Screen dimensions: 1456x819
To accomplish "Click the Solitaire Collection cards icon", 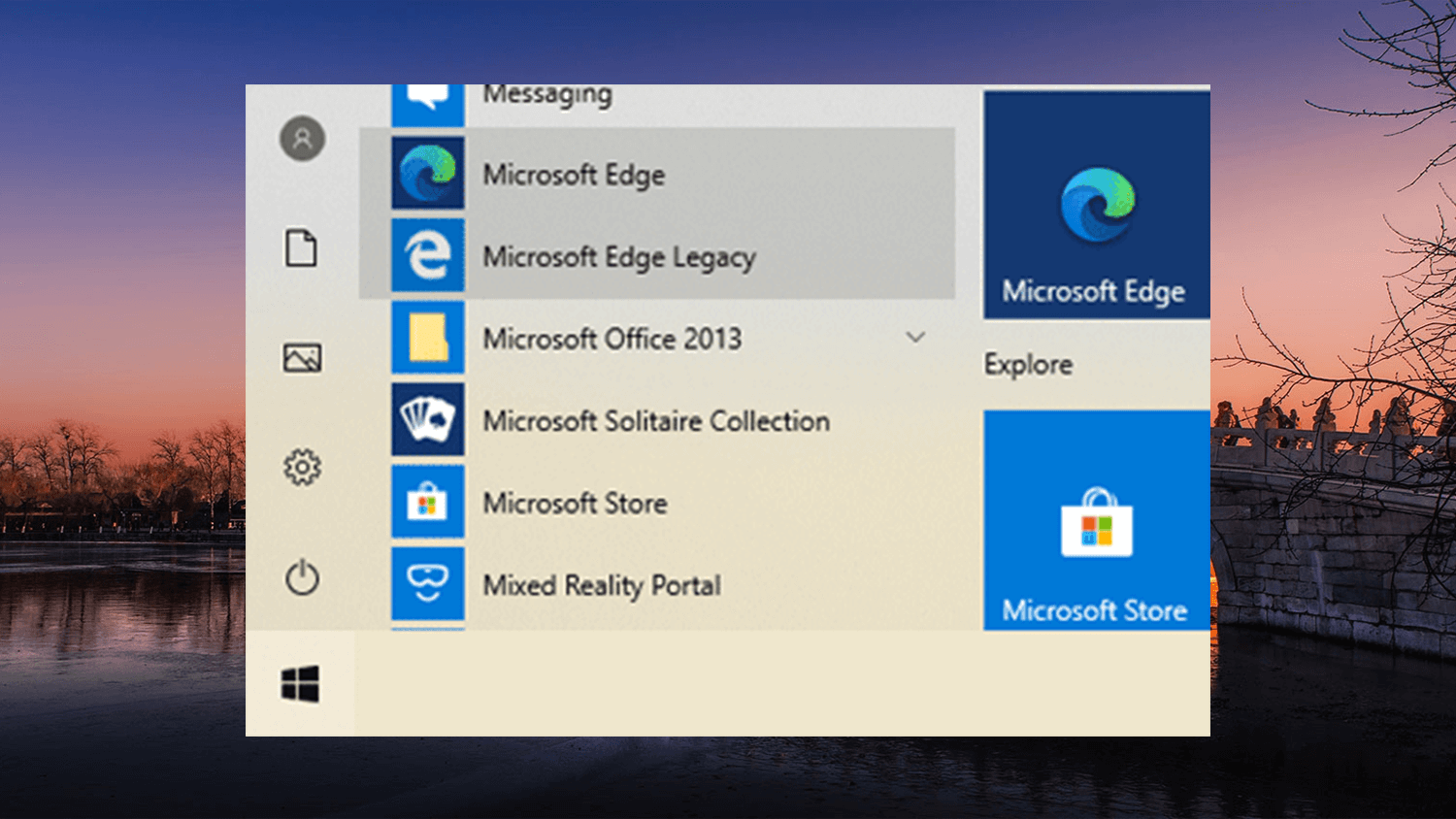I will 428,419.
